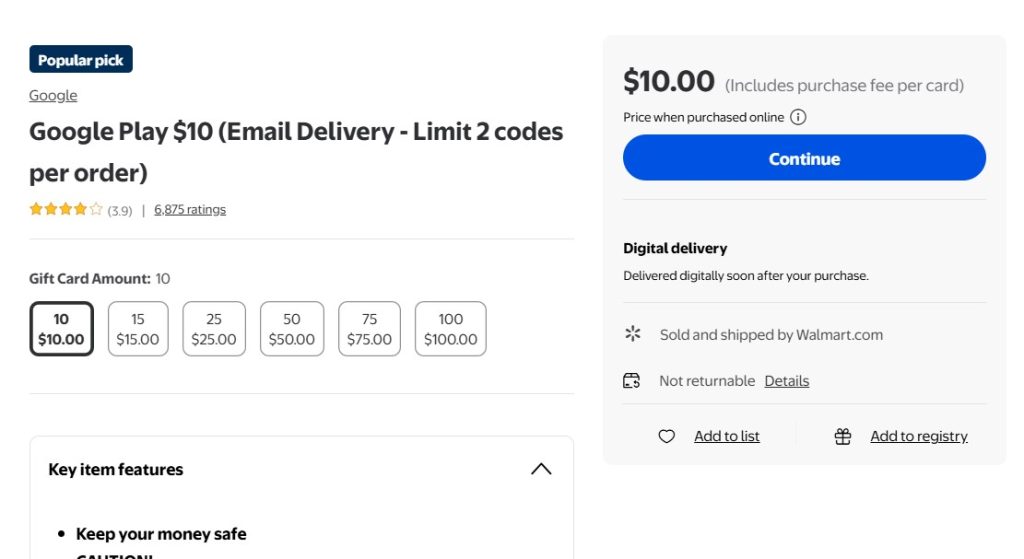The width and height of the screenshot is (1024, 559).
Task: Click the Popular pick badge
Action: (x=81, y=60)
